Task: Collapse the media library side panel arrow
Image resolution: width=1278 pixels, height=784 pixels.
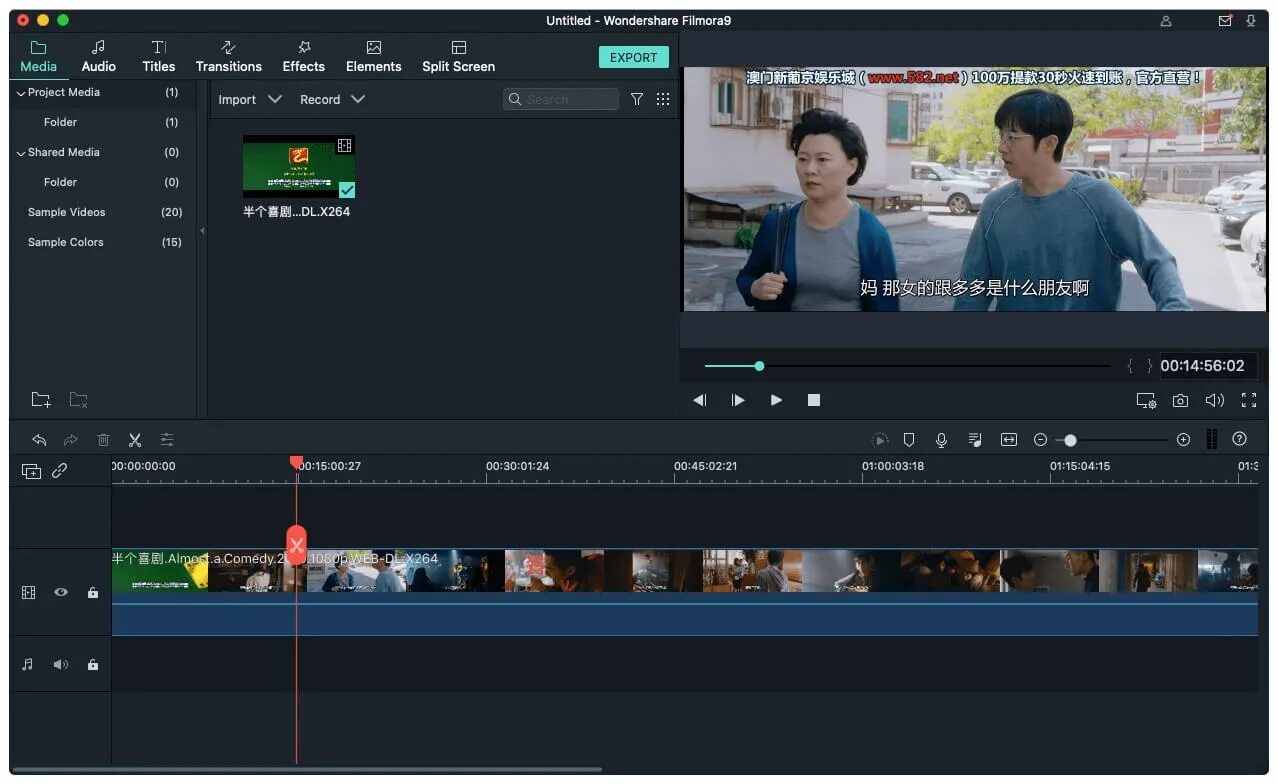Action: click(x=202, y=231)
